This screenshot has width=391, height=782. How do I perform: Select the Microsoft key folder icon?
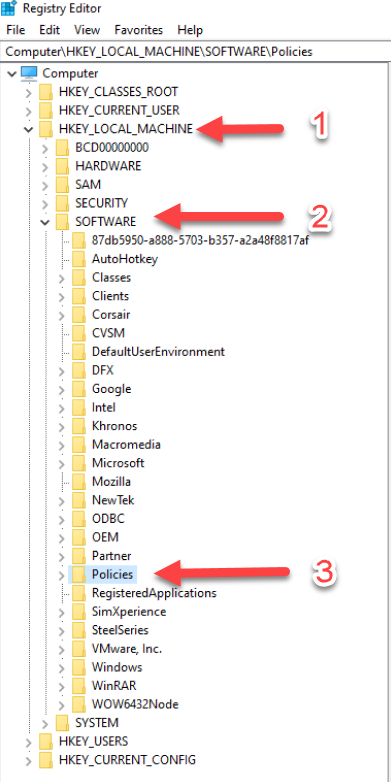[x=79, y=463]
